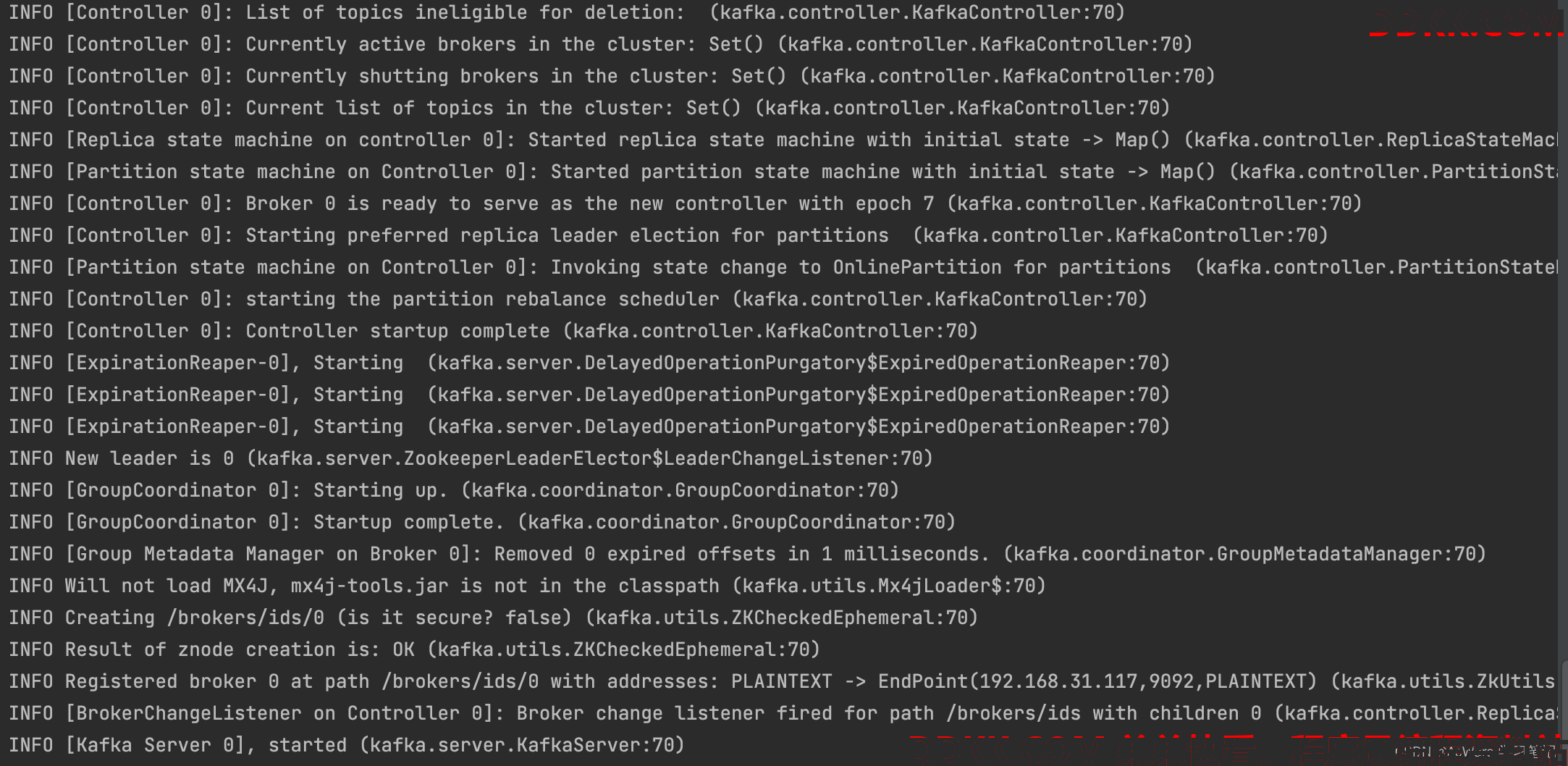Screen dimensions: 1568x766
Task: Click 'List of topics ineligible for deletion' line
Action: click(567, 12)
